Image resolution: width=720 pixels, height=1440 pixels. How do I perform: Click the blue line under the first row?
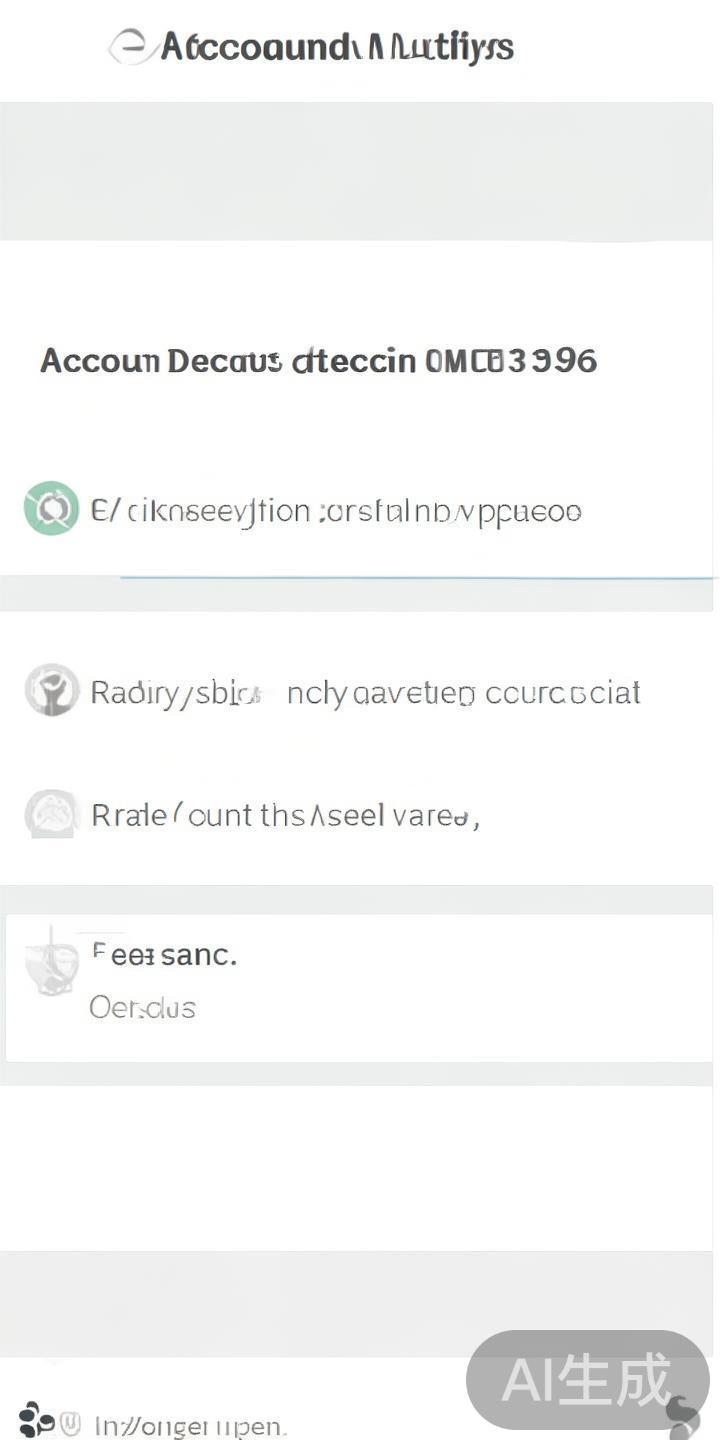pos(416,578)
